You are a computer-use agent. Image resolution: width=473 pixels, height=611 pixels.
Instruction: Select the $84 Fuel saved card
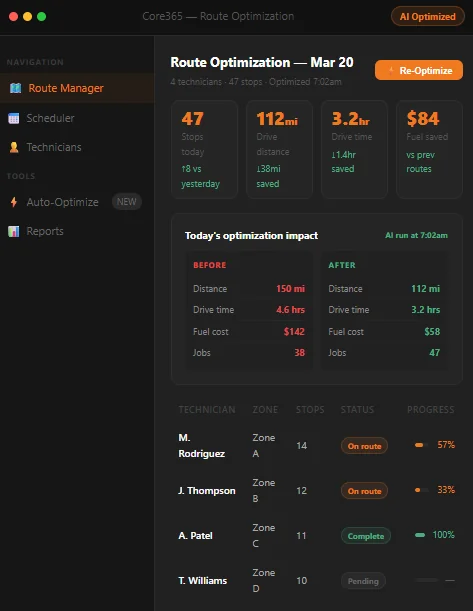[429, 150]
